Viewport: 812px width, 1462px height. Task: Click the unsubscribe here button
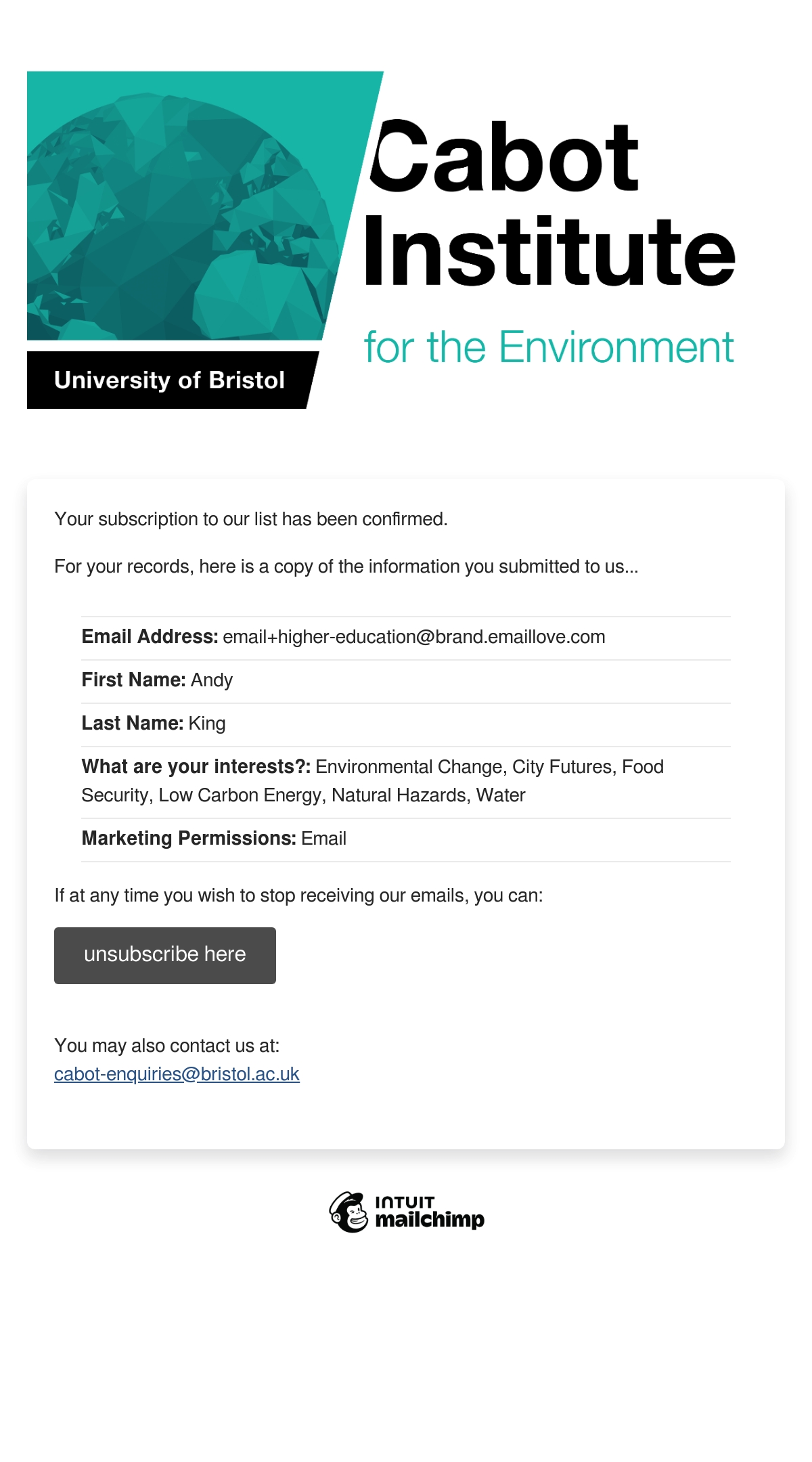point(165,955)
